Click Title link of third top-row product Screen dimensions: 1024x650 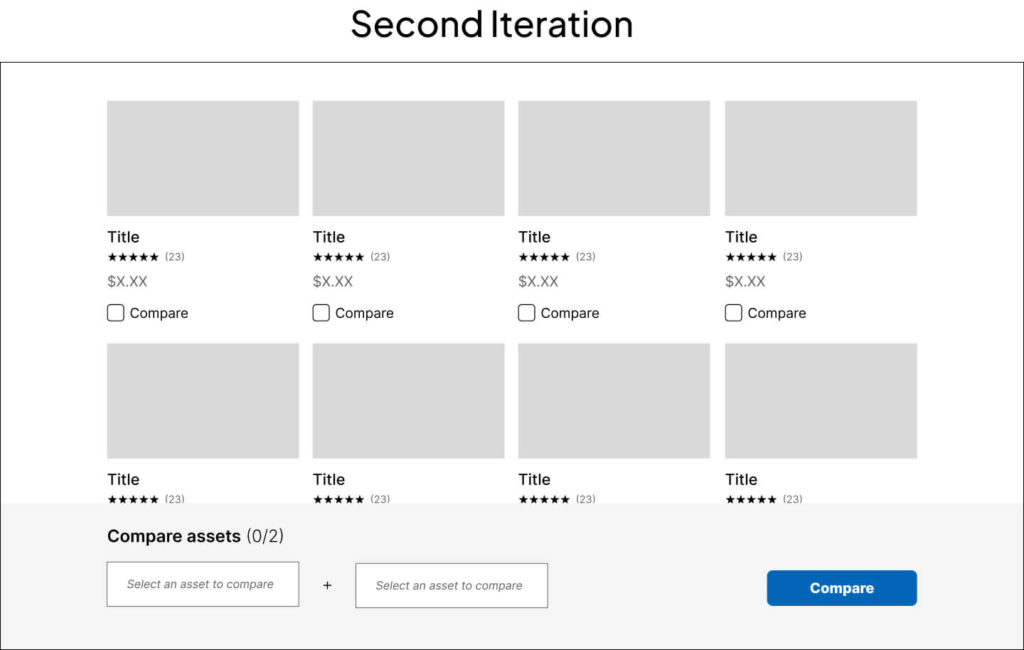click(x=534, y=237)
